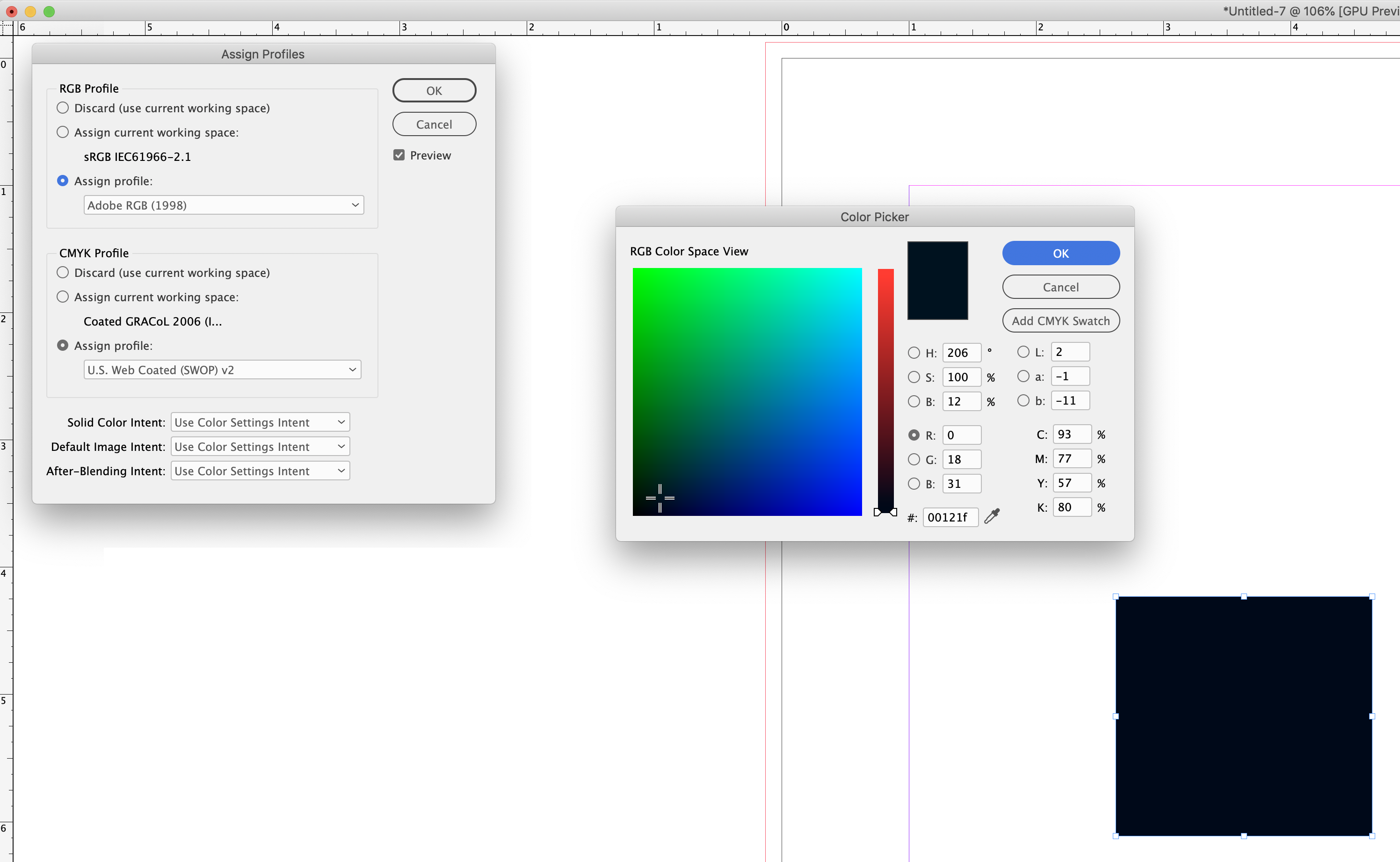Confirm the color with OK in Color Picker
The height and width of the screenshot is (862, 1400).
[x=1060, y=253]
